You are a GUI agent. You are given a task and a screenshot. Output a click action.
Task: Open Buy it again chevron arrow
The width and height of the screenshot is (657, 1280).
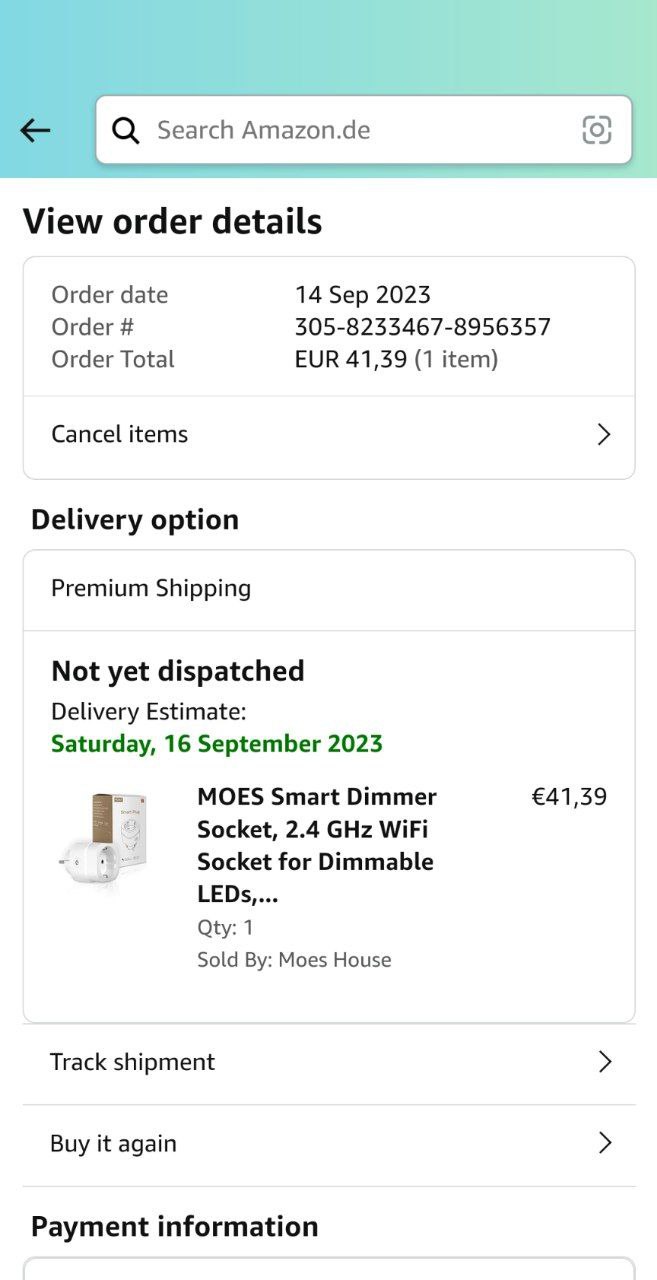[604, 1143]
